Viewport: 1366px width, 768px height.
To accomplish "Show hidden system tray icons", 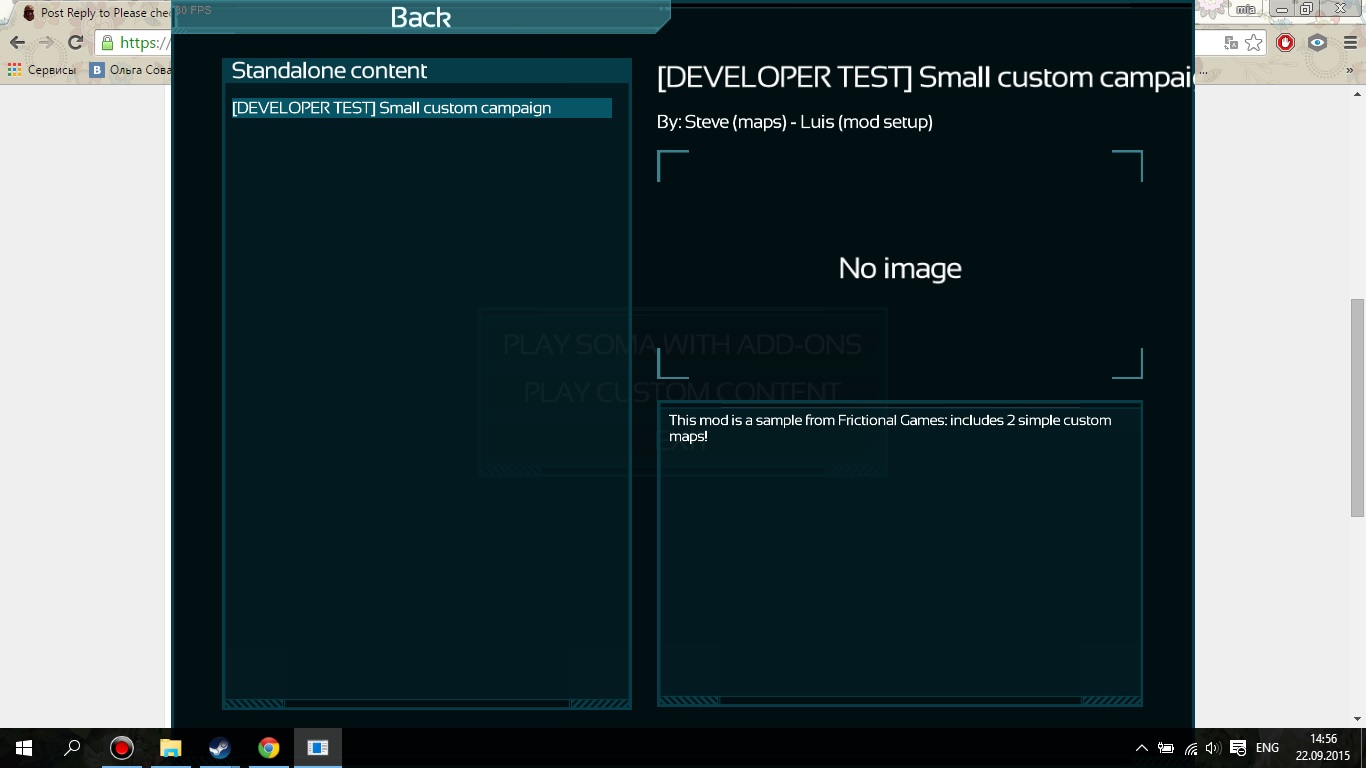I will click(1141, 748).
